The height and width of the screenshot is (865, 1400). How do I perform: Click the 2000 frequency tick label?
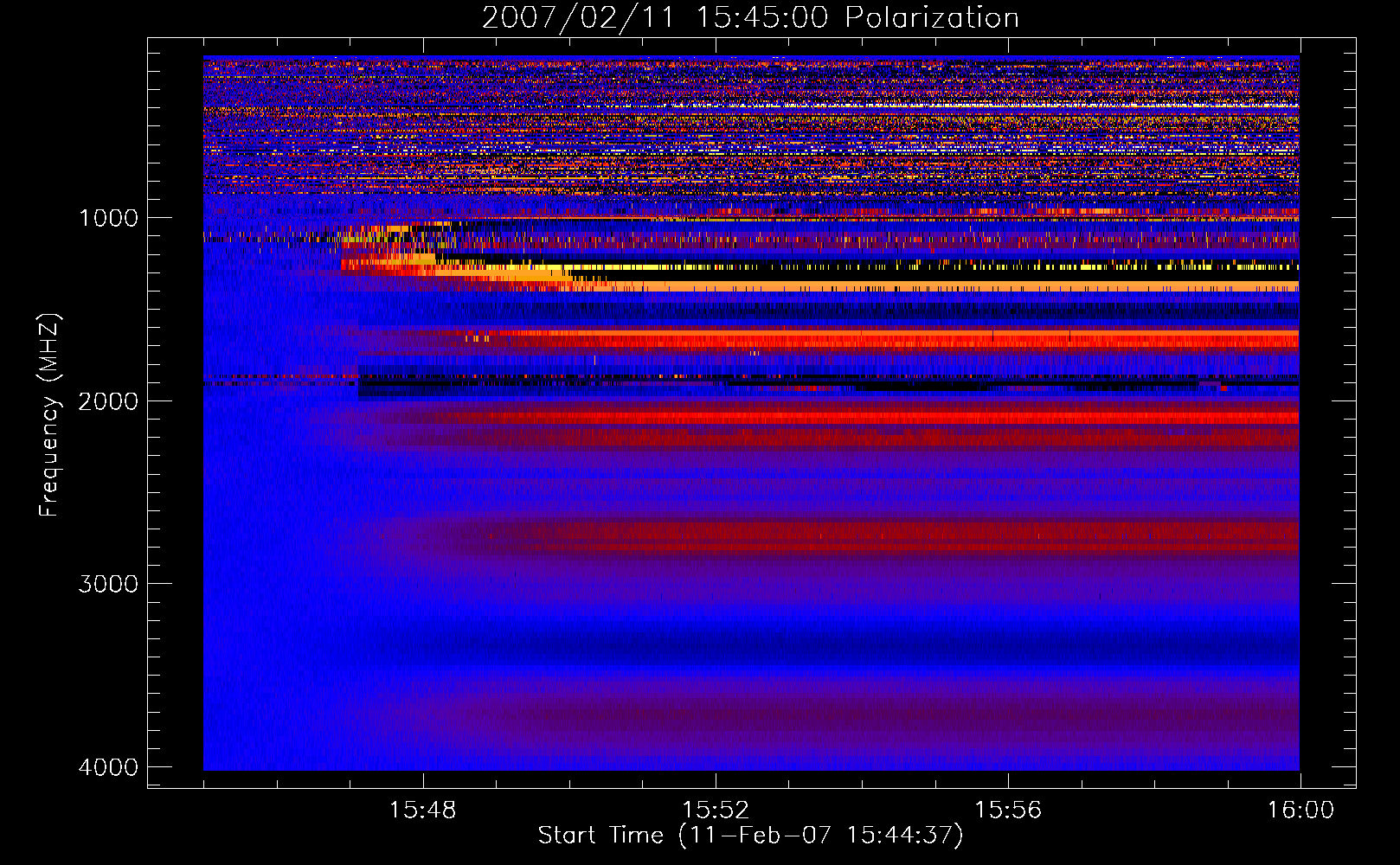pos(108,401)
